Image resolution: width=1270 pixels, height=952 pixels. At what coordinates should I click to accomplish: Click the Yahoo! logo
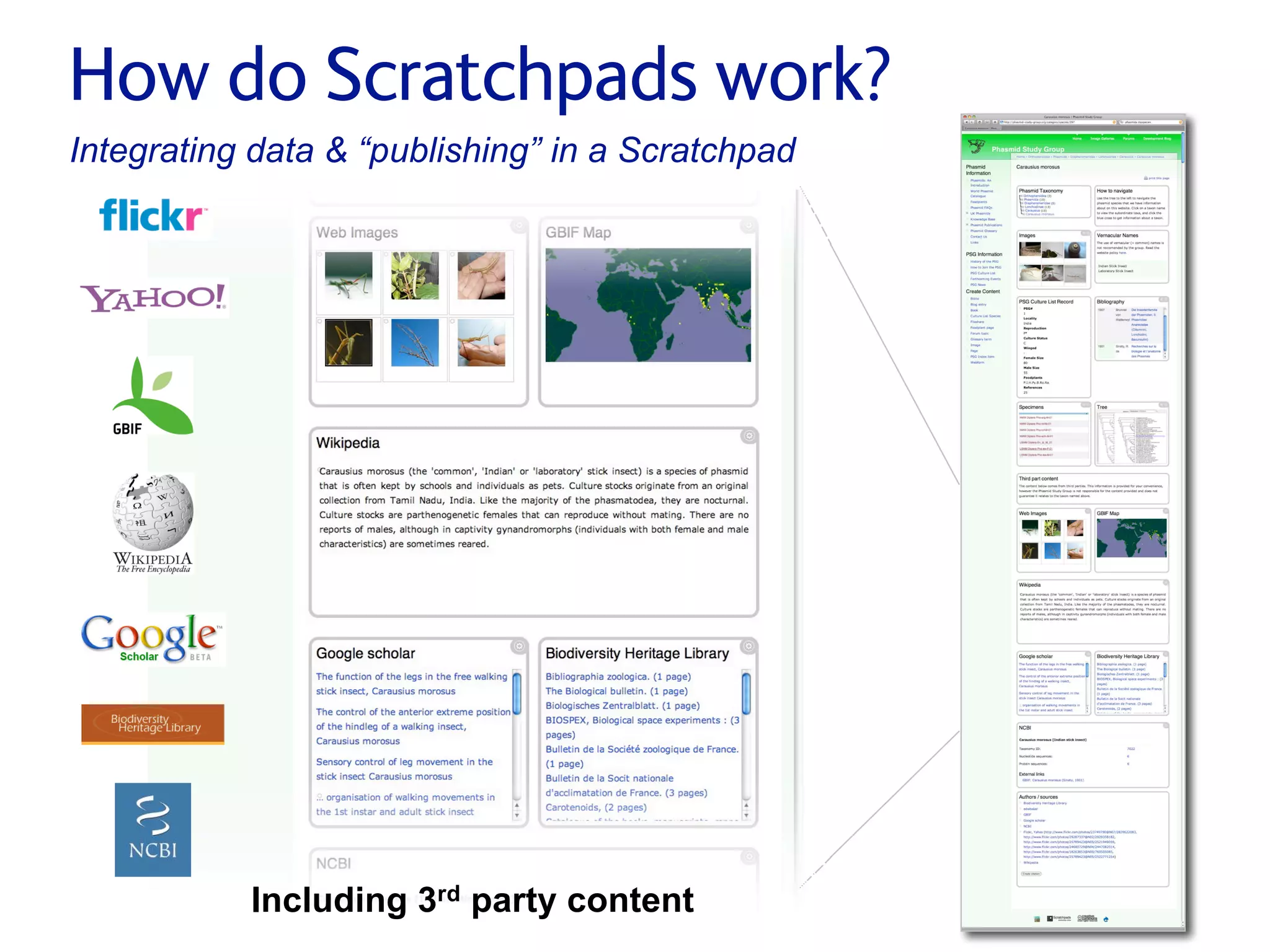[153, 297]
